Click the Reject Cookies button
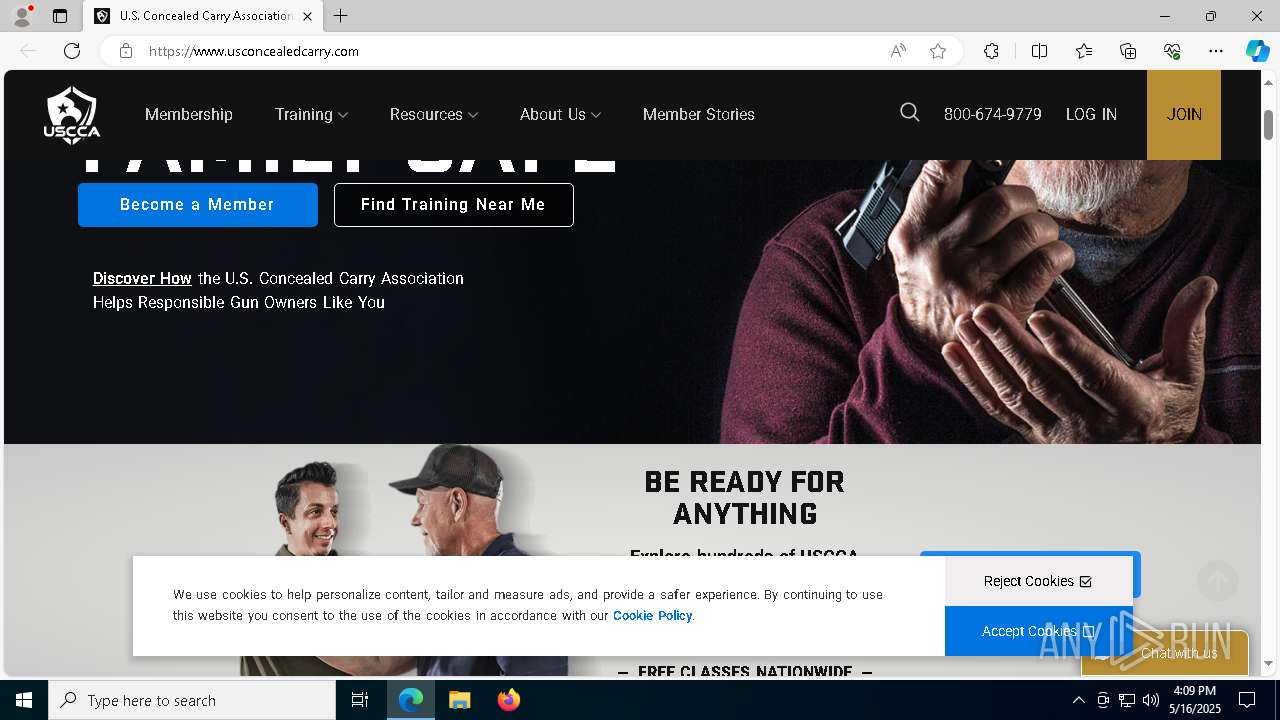This screenshot has height=720, width=1280. coord(1038,581)
